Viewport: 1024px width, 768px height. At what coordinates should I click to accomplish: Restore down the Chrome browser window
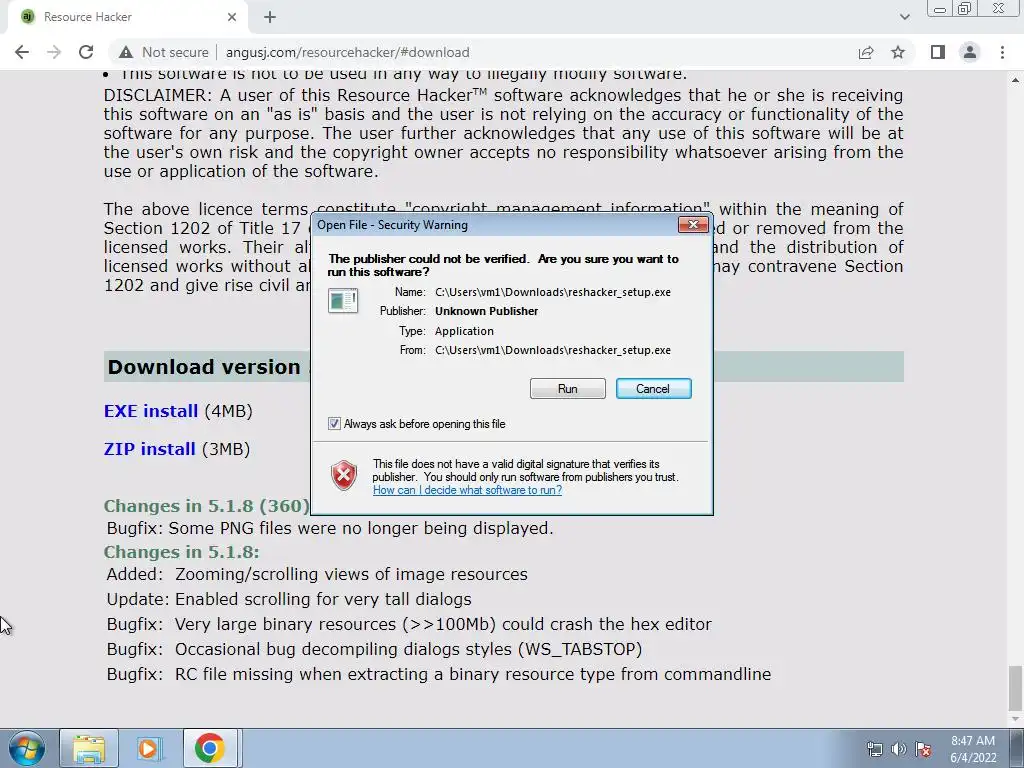(x=965, y=8)
